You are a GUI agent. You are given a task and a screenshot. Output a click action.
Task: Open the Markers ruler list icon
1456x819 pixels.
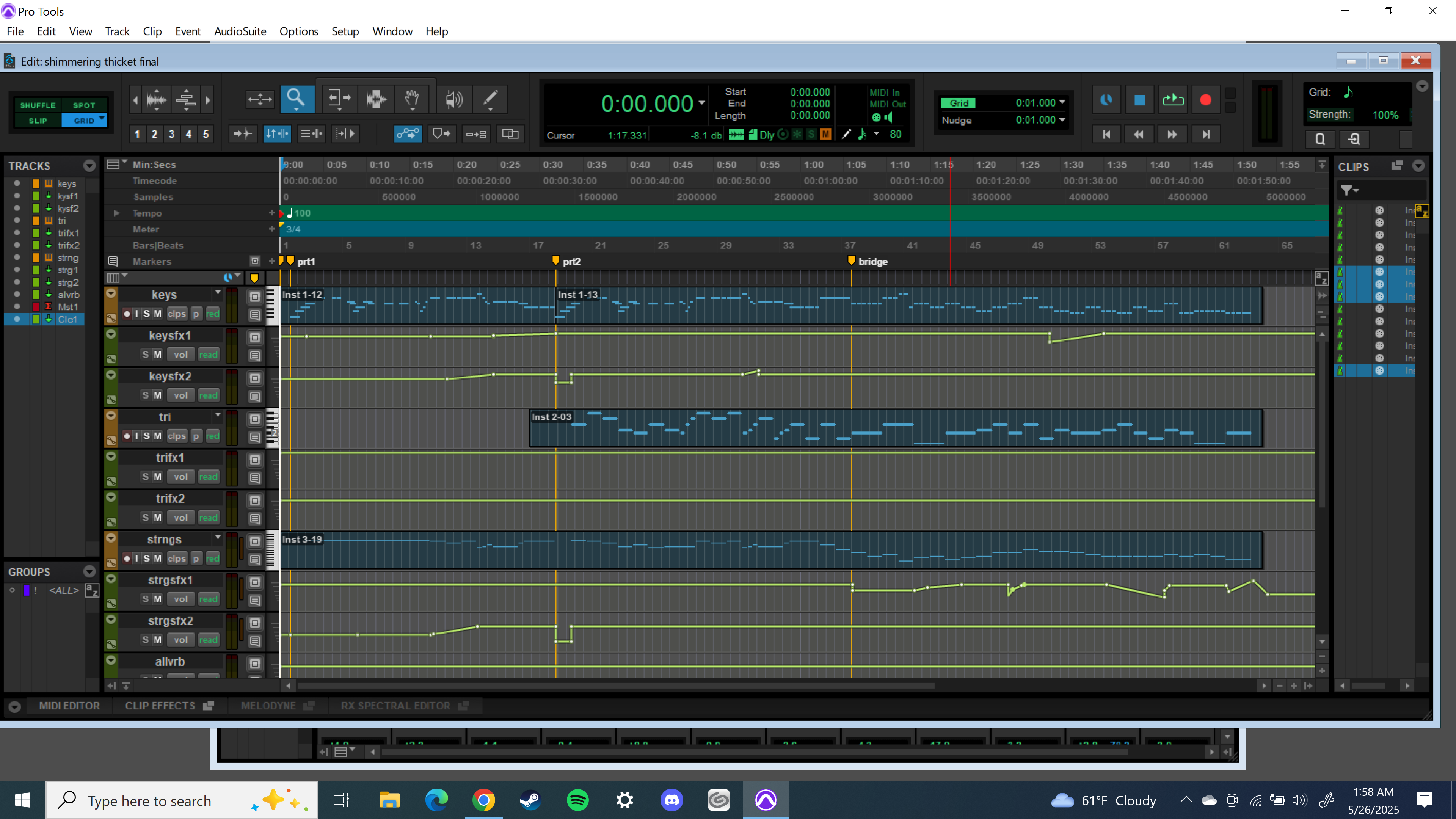[x=113, y=261]
